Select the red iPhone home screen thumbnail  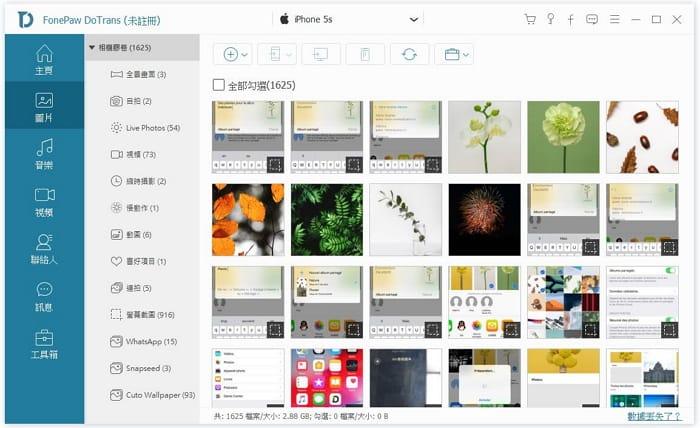pyautogui.click(x=327, y=378)
